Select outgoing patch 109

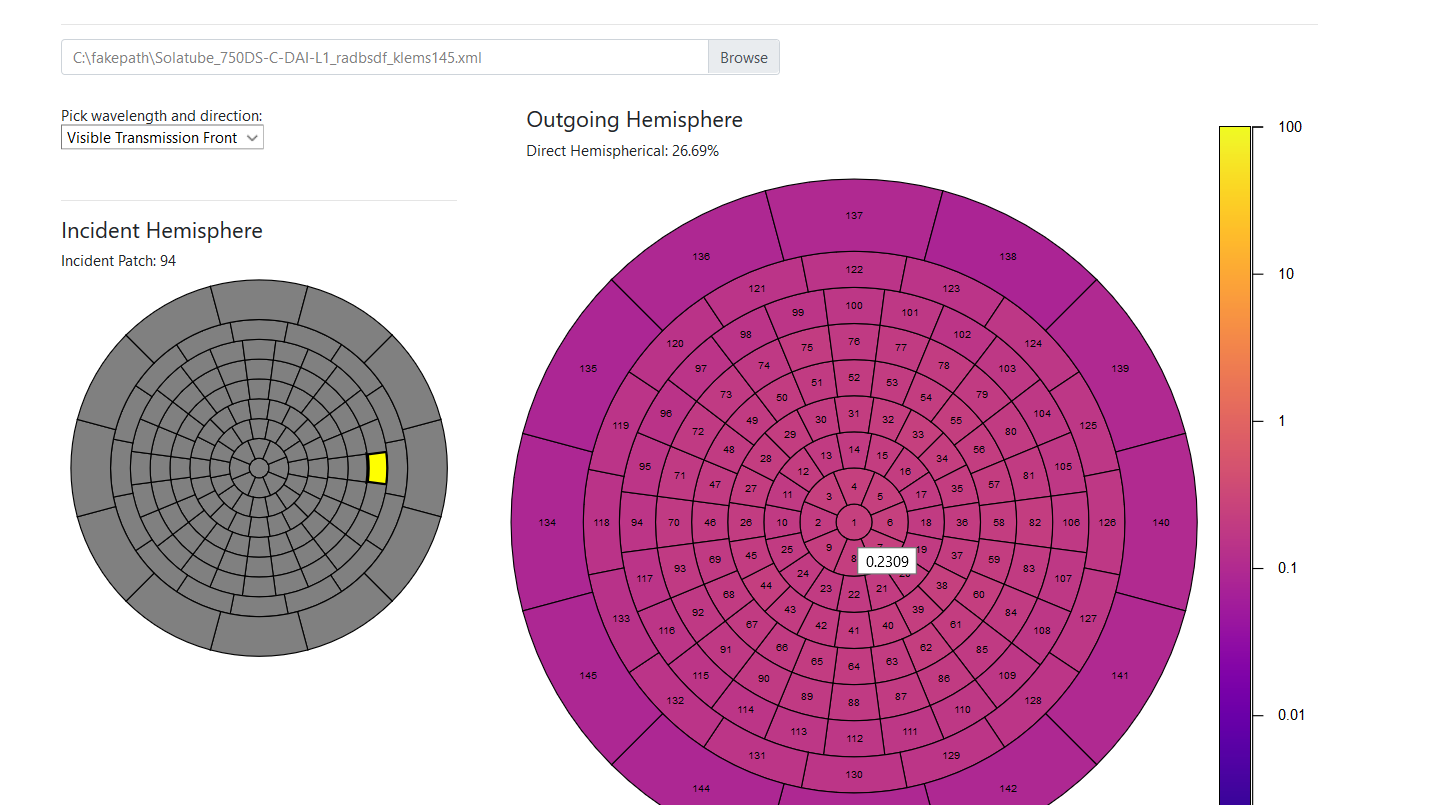click(x=1007, y=676)
